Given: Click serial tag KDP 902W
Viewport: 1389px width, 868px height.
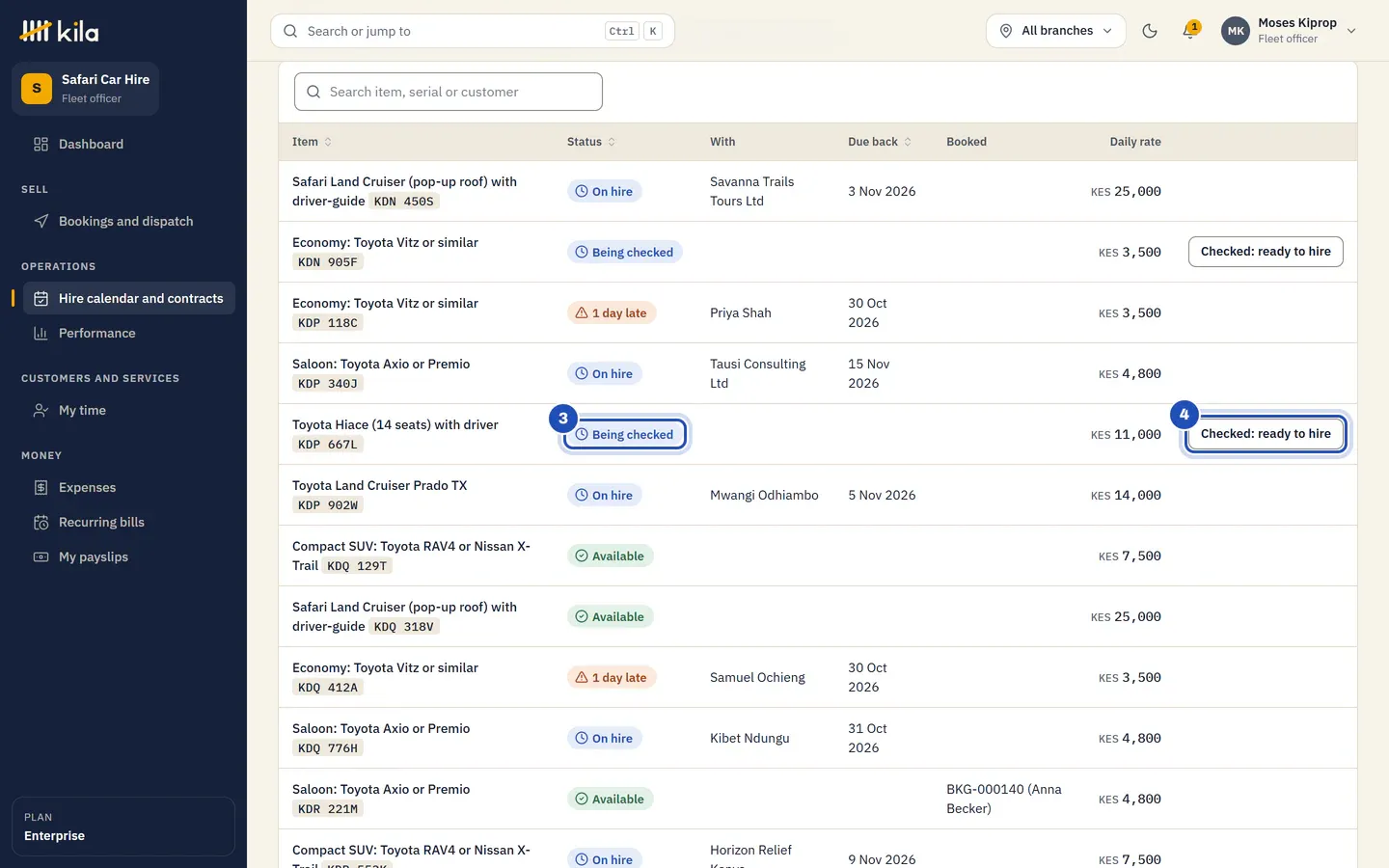Looking at the screenshot, I should click(328, 505).
